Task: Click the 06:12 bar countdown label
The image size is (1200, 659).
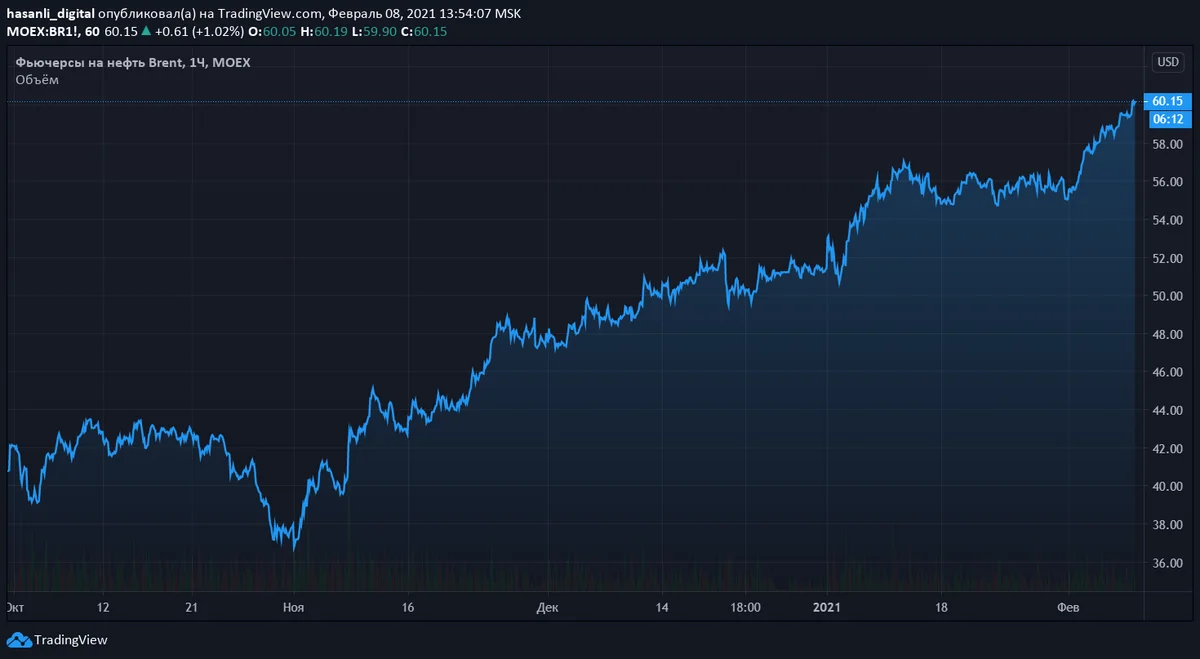Action: point(1167,119)
